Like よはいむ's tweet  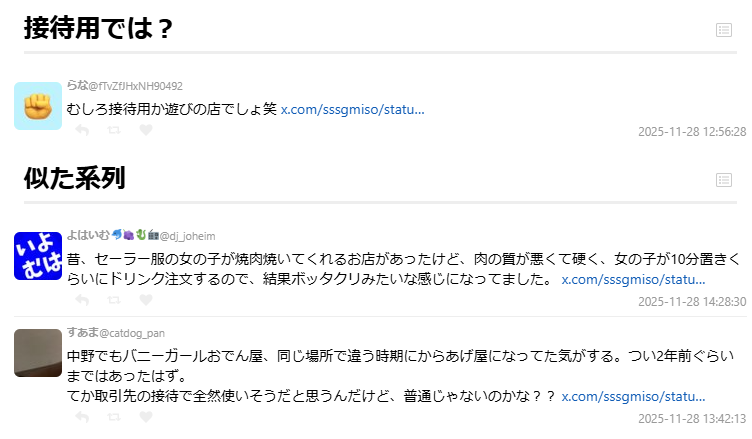tap(145, 299)
